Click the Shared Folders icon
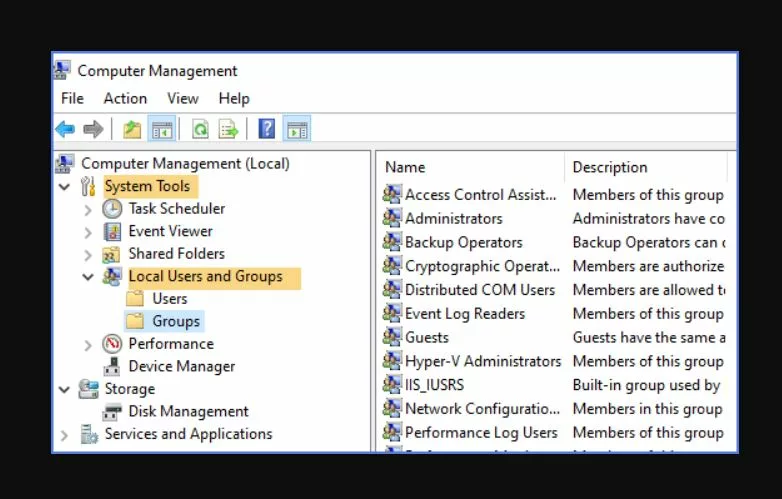The width and height of the screenshot is (782, 499). (x=111, y=254)
